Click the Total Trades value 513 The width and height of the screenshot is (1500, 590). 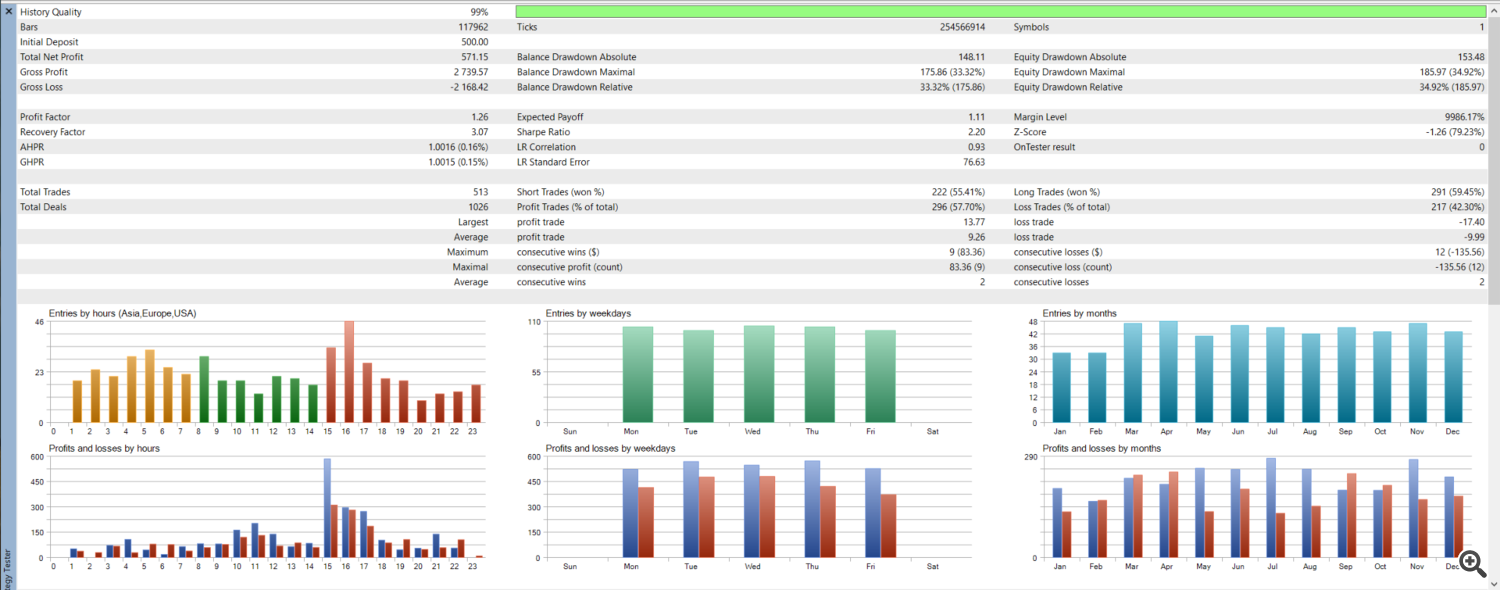pos(480,192)
